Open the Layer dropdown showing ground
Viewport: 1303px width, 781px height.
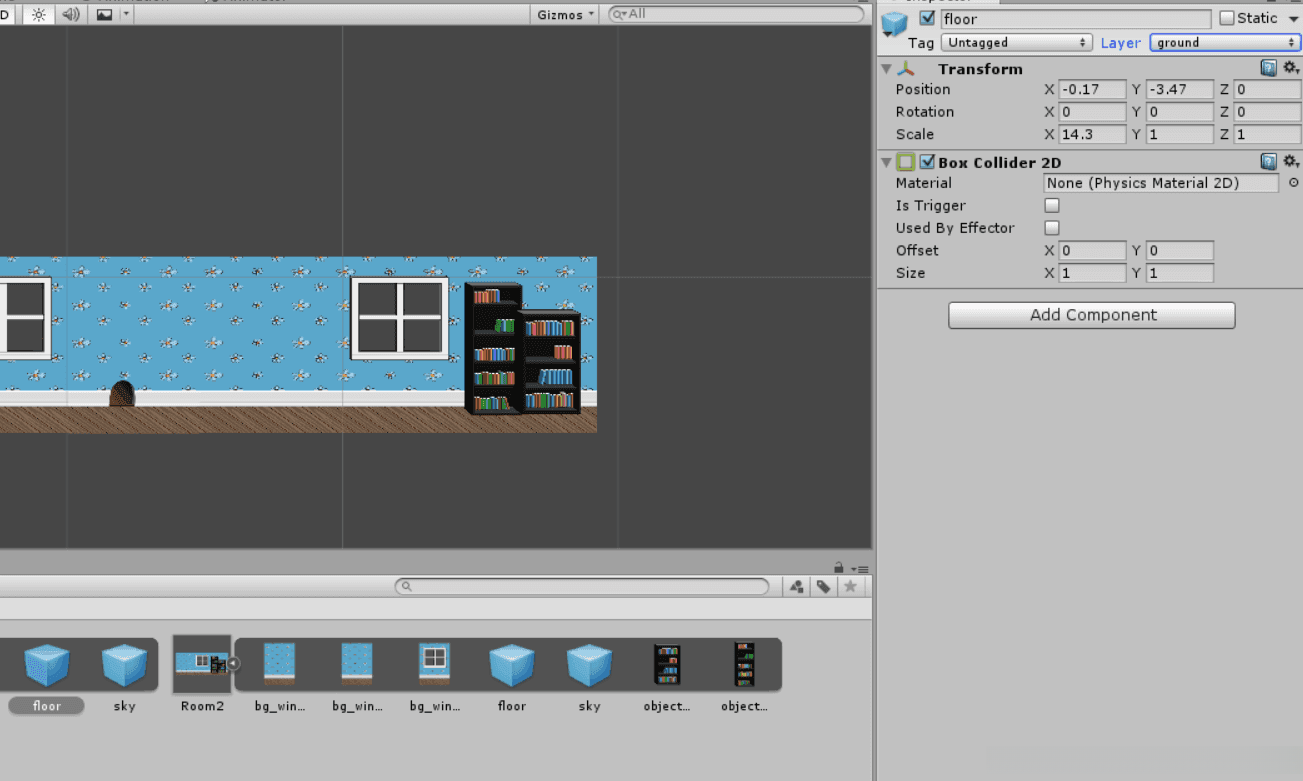(x=1224, y=42)
